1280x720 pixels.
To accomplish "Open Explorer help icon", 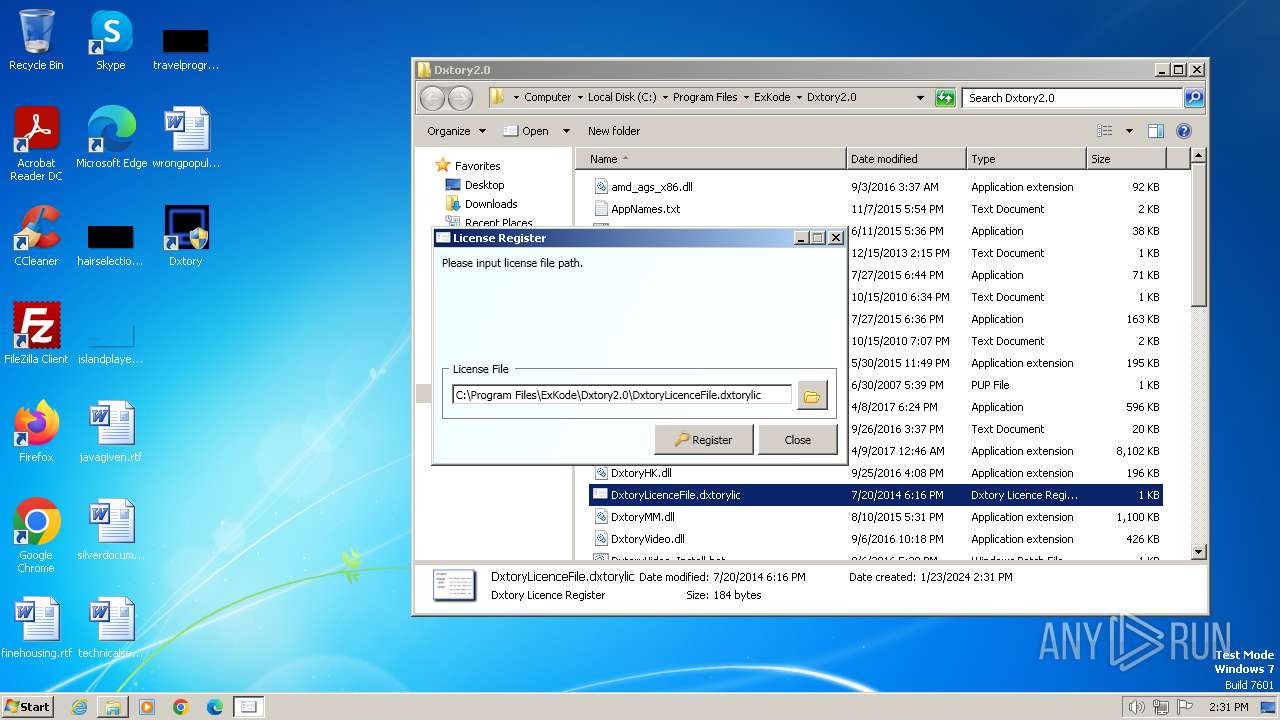I will (x=1184, y=131).
